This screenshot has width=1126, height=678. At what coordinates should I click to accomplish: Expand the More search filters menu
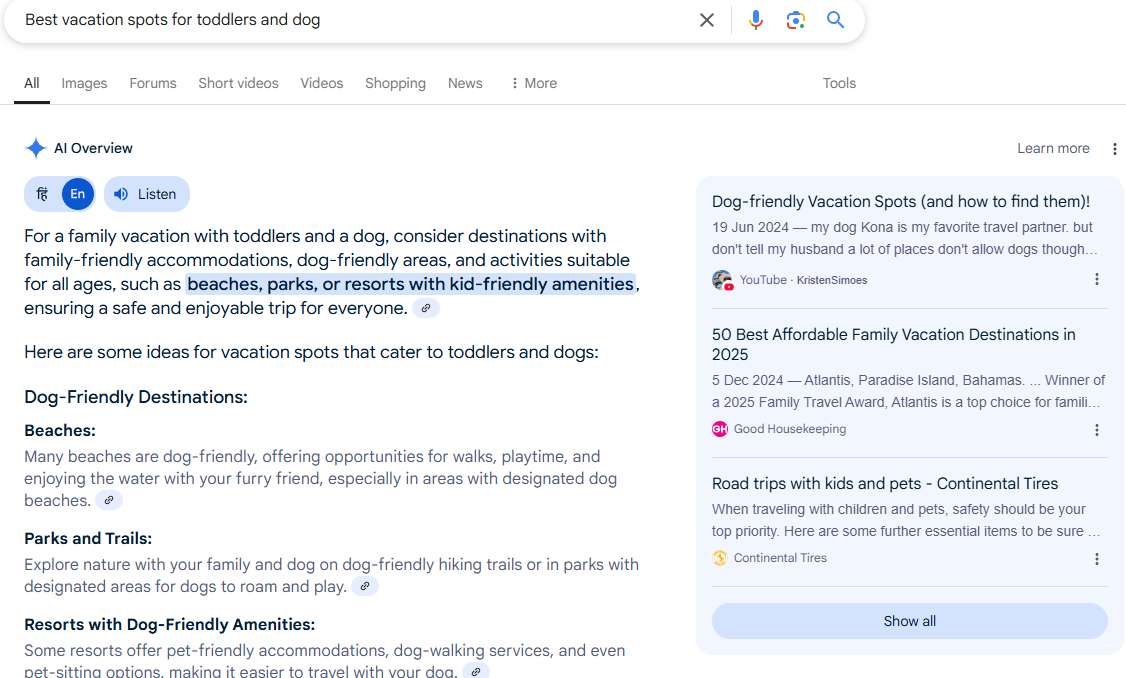(x=533, y=83)
